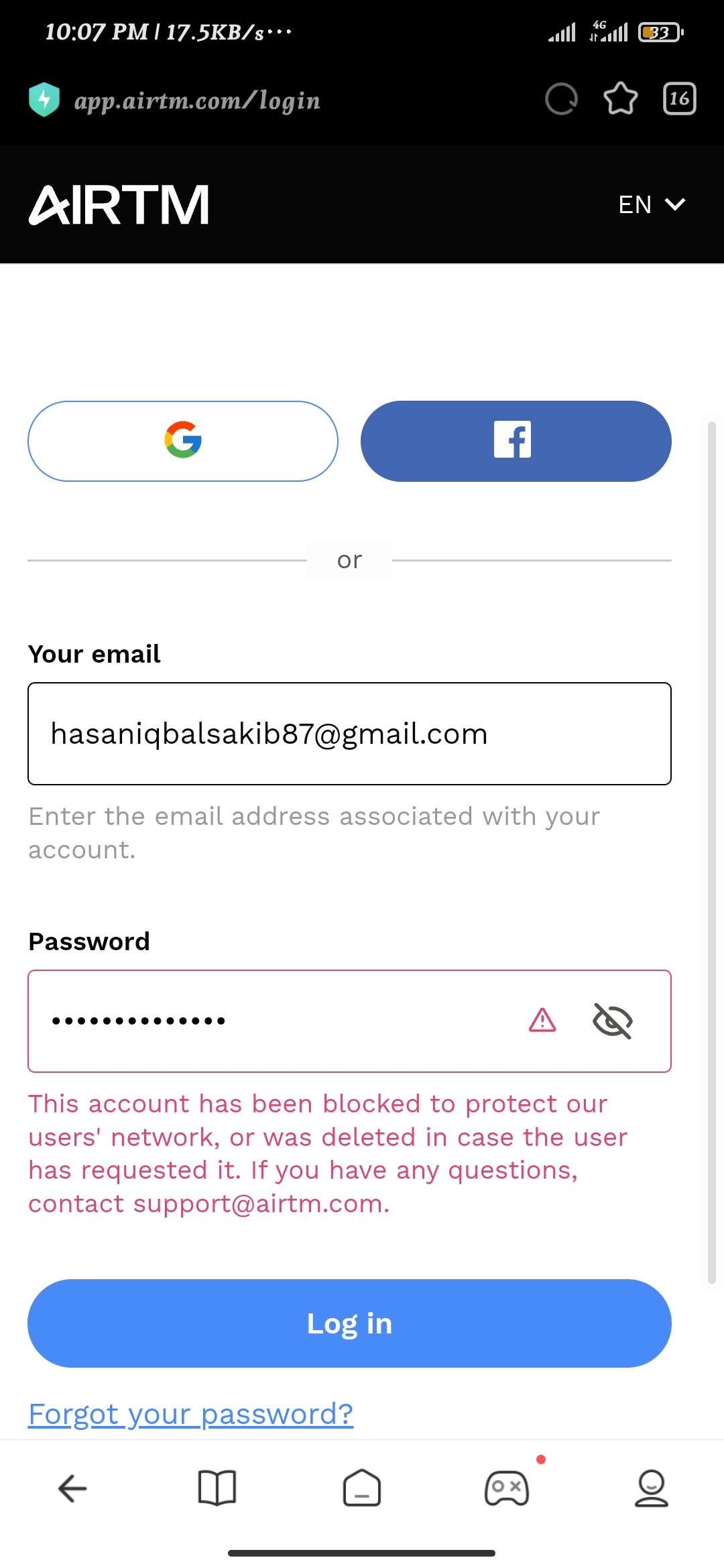724x1568 pixels.
Task: Click the browser back arrow
Action: click(x=72, y=1489)
